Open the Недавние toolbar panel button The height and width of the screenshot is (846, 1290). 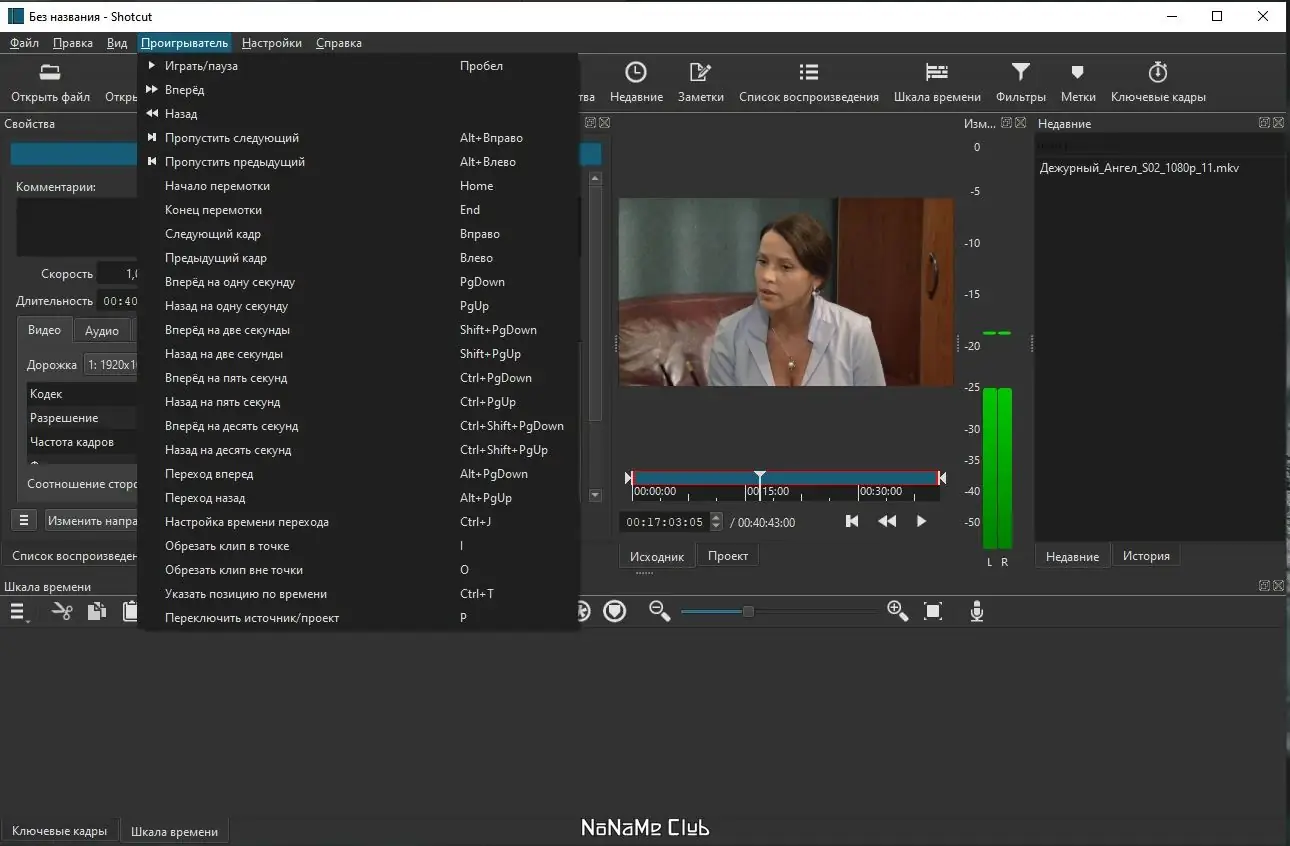coord(636,82)
